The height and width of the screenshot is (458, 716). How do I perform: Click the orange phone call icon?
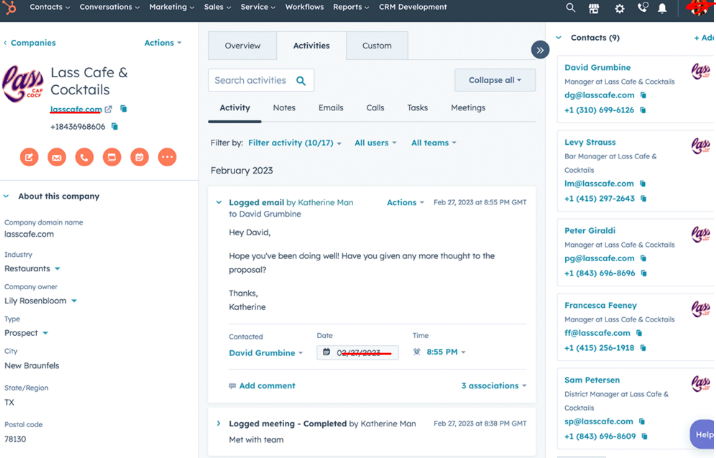pyautogui.click(x=84, y=157)
